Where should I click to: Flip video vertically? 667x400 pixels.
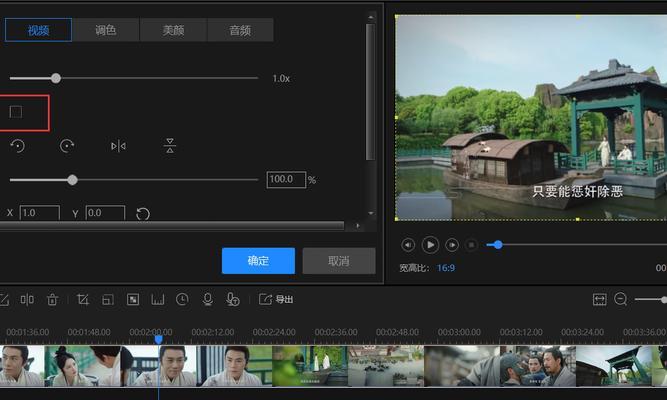point(170,146)
